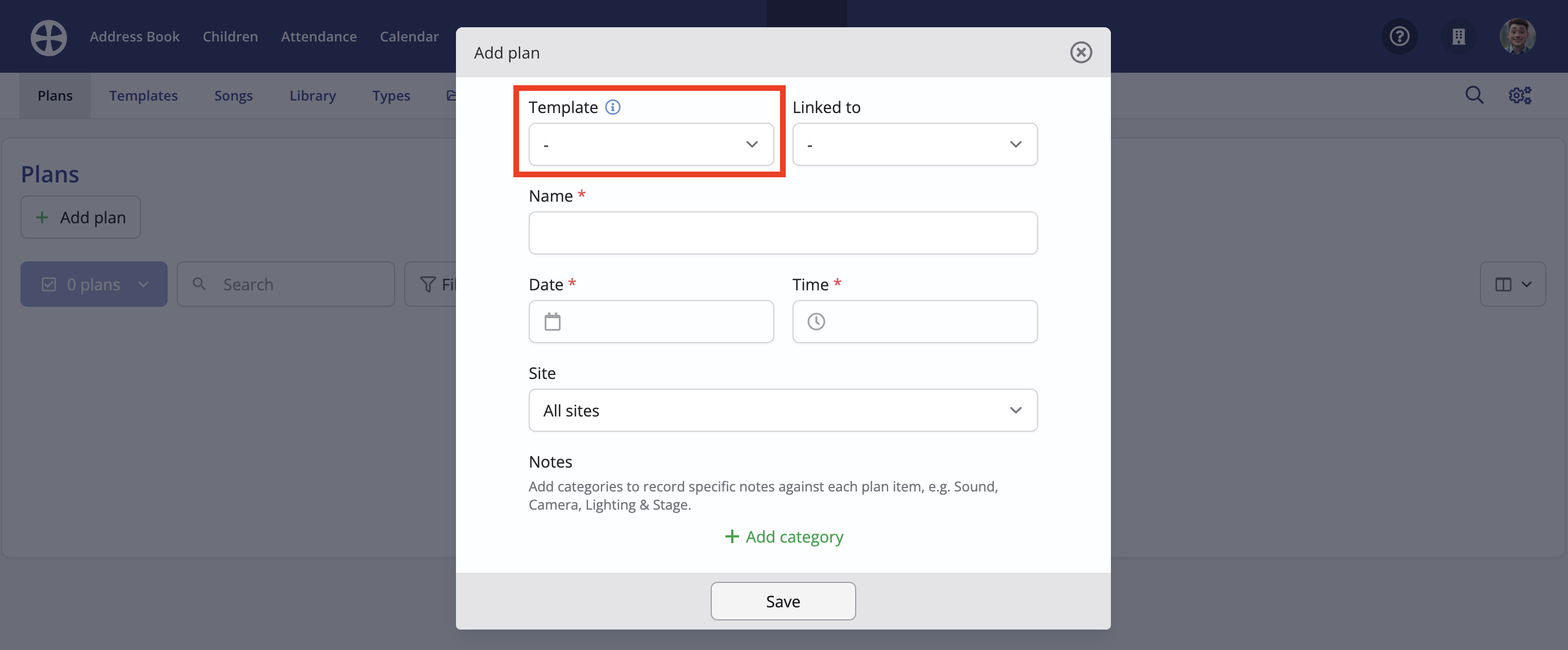Click the Save button
Viewport: 1568px width, 650px height.
click(x=783, y=601)
